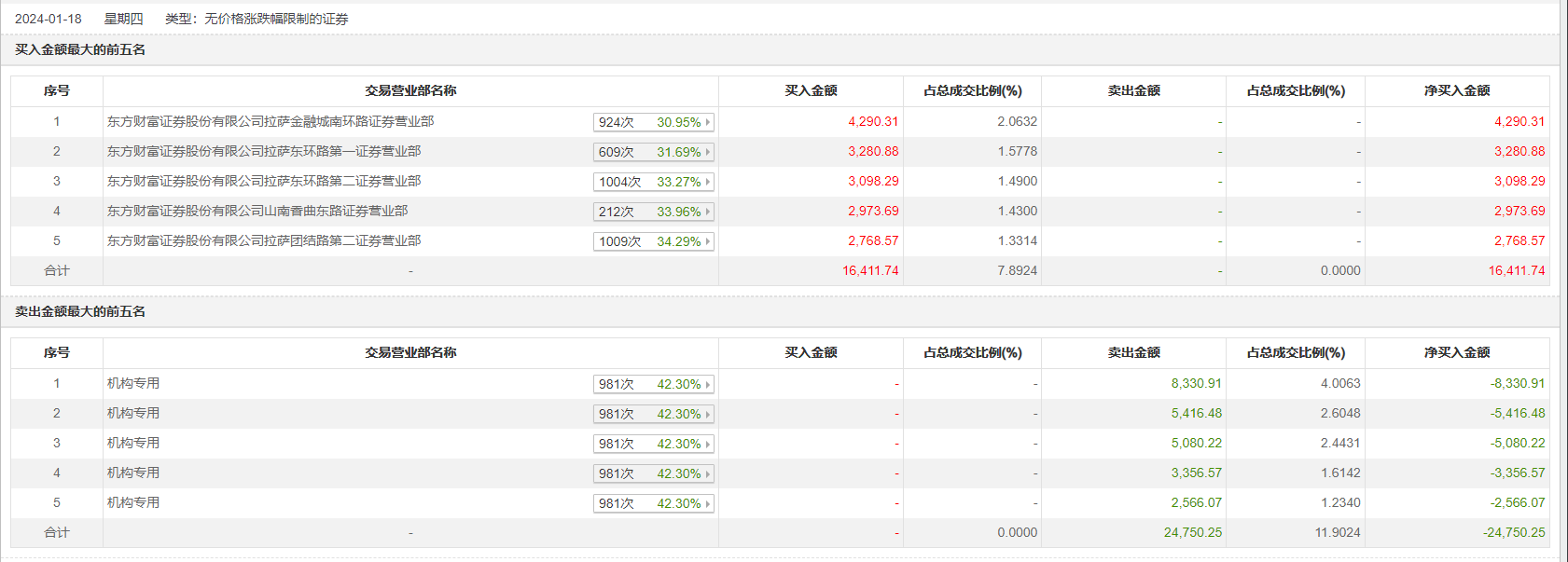Click 机构专用 in the 5,080.22 row

point(133,443)
